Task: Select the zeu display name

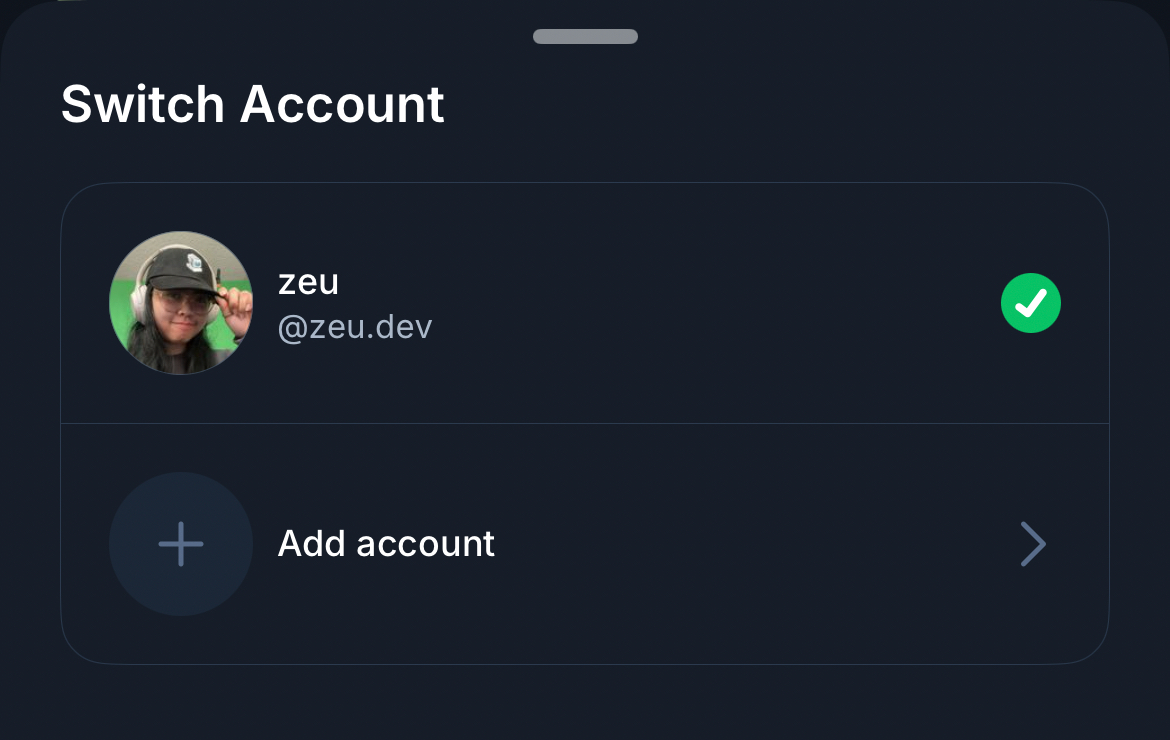Action: point(308,283)
